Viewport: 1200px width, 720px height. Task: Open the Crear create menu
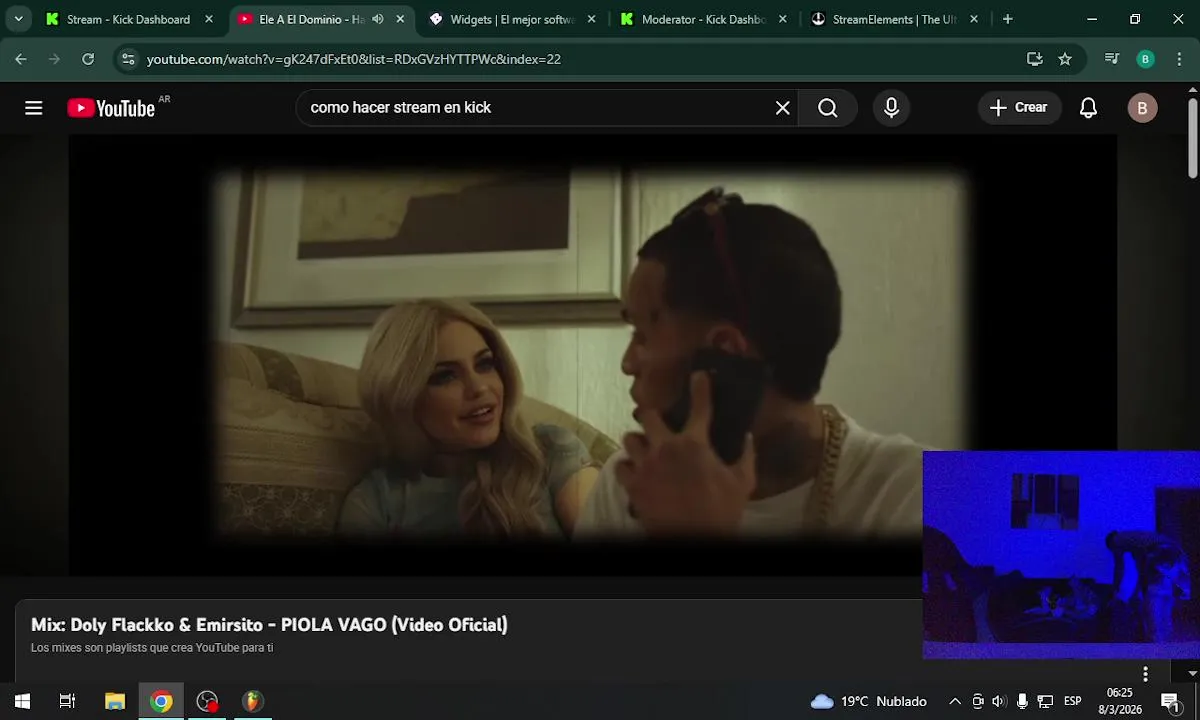[1019, 108]
